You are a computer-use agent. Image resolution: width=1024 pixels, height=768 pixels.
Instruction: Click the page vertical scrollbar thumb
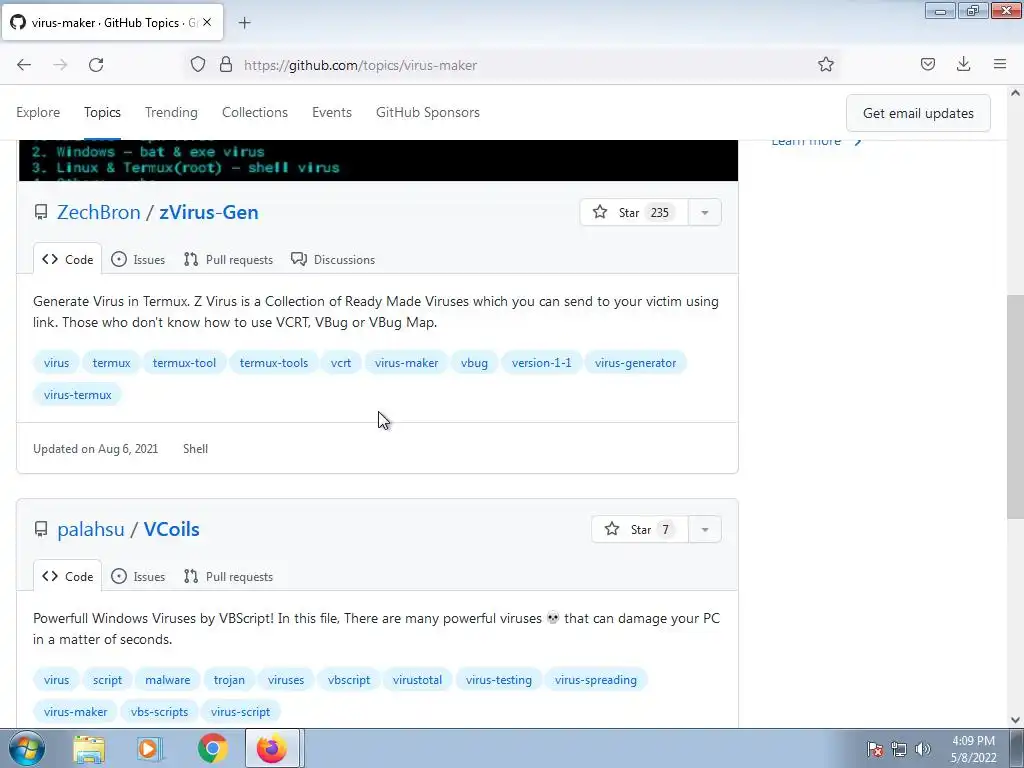coord(1015,406)
